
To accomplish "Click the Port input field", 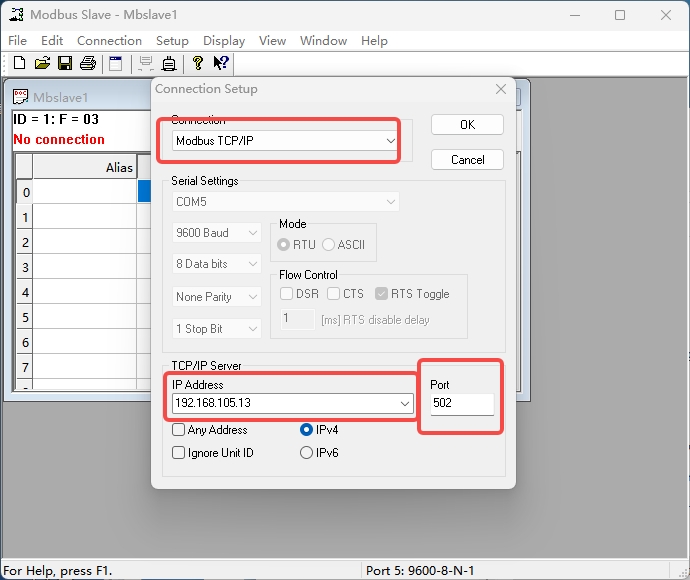I will click(461, 404).
